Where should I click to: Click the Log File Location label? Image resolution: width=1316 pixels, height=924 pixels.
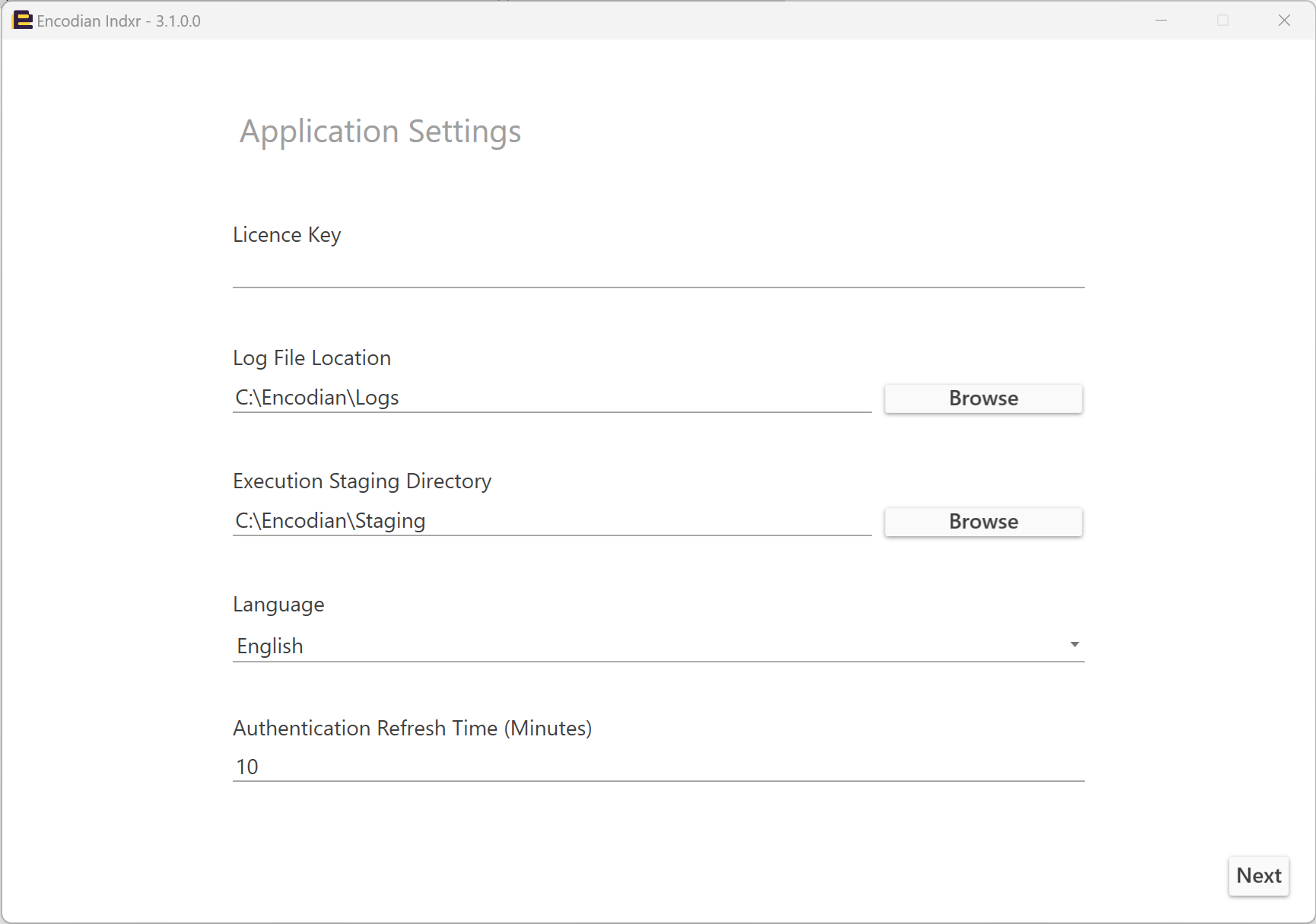click(312, 358)
